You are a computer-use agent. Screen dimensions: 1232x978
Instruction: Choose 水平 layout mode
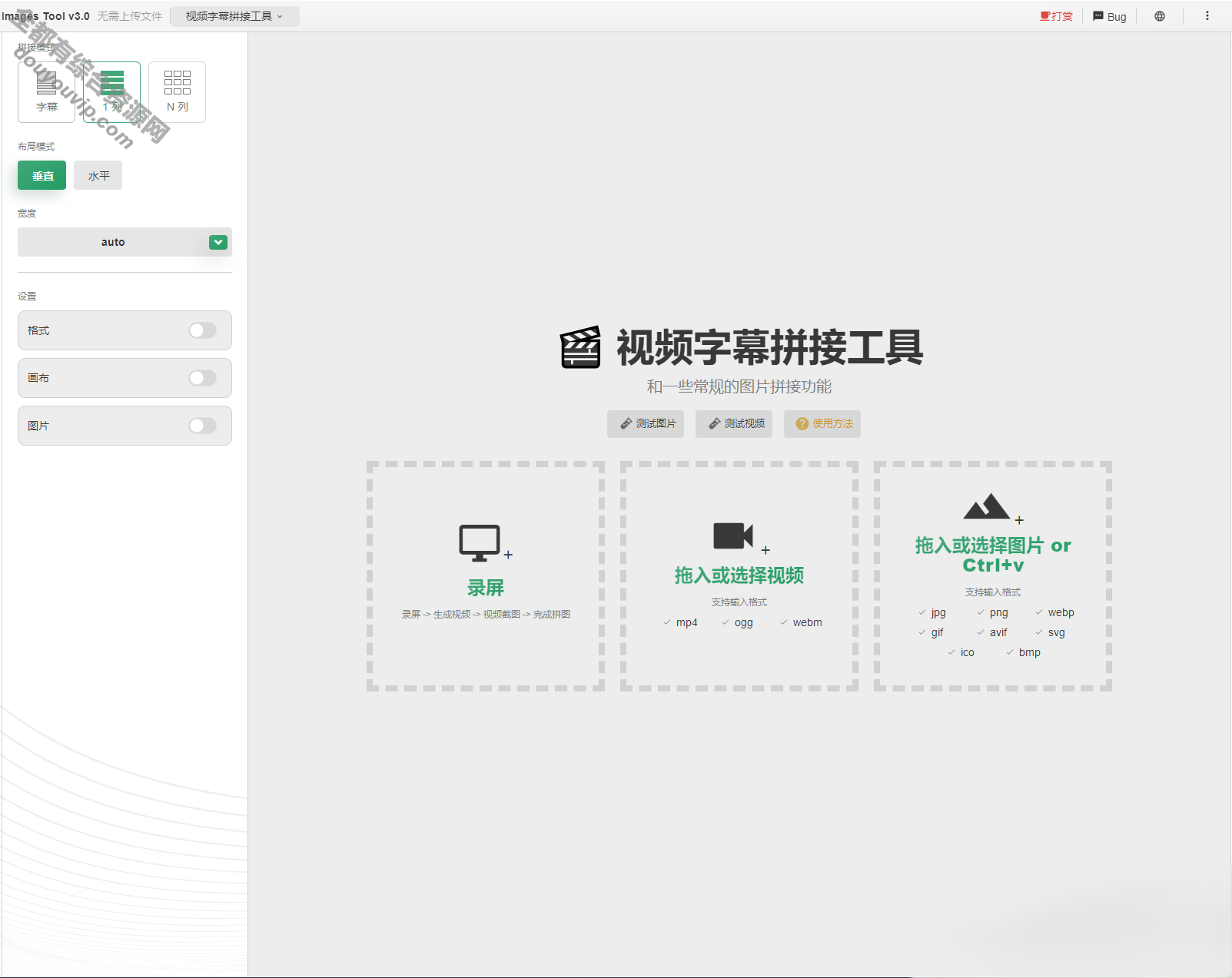(x=98, y=175)
